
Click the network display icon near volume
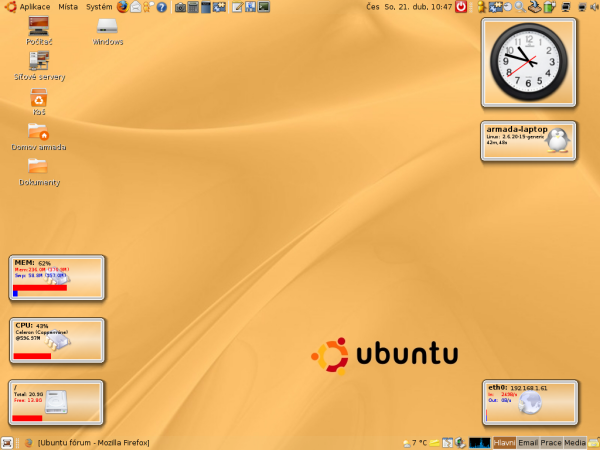(x=582, y=7)
